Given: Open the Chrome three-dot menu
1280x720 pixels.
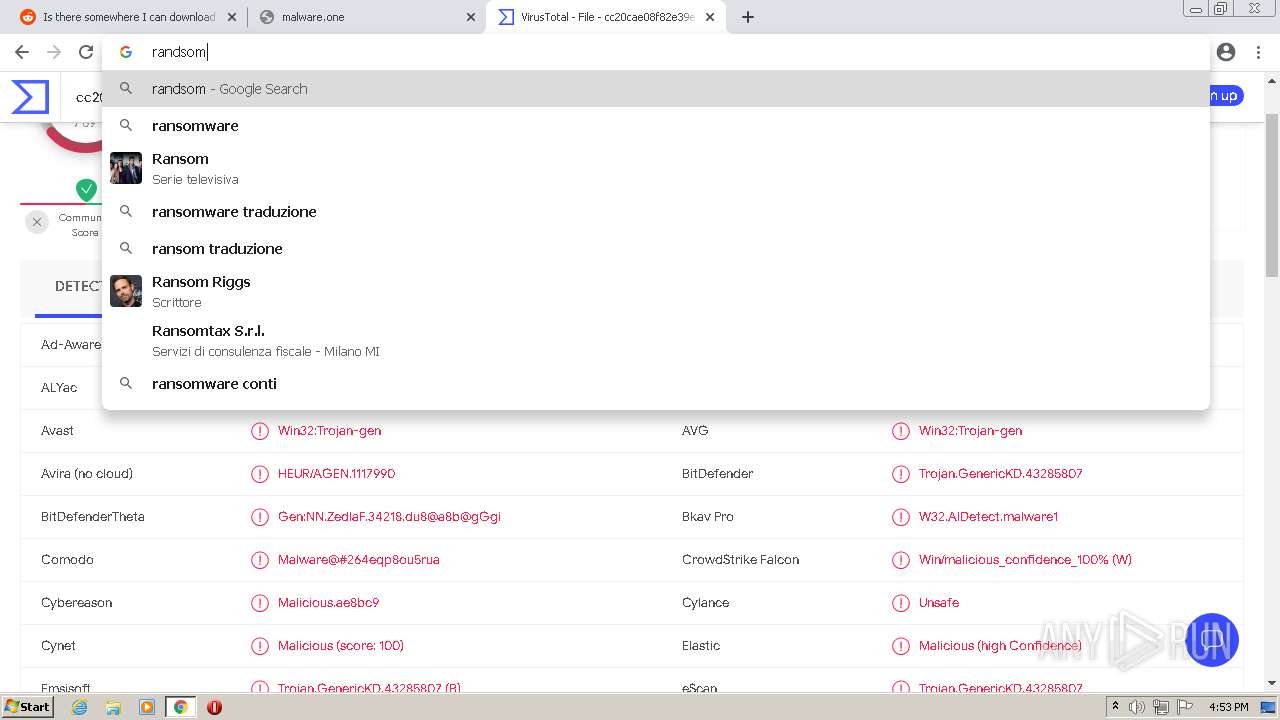Looking at the screenshot, I should point(1258,52).
